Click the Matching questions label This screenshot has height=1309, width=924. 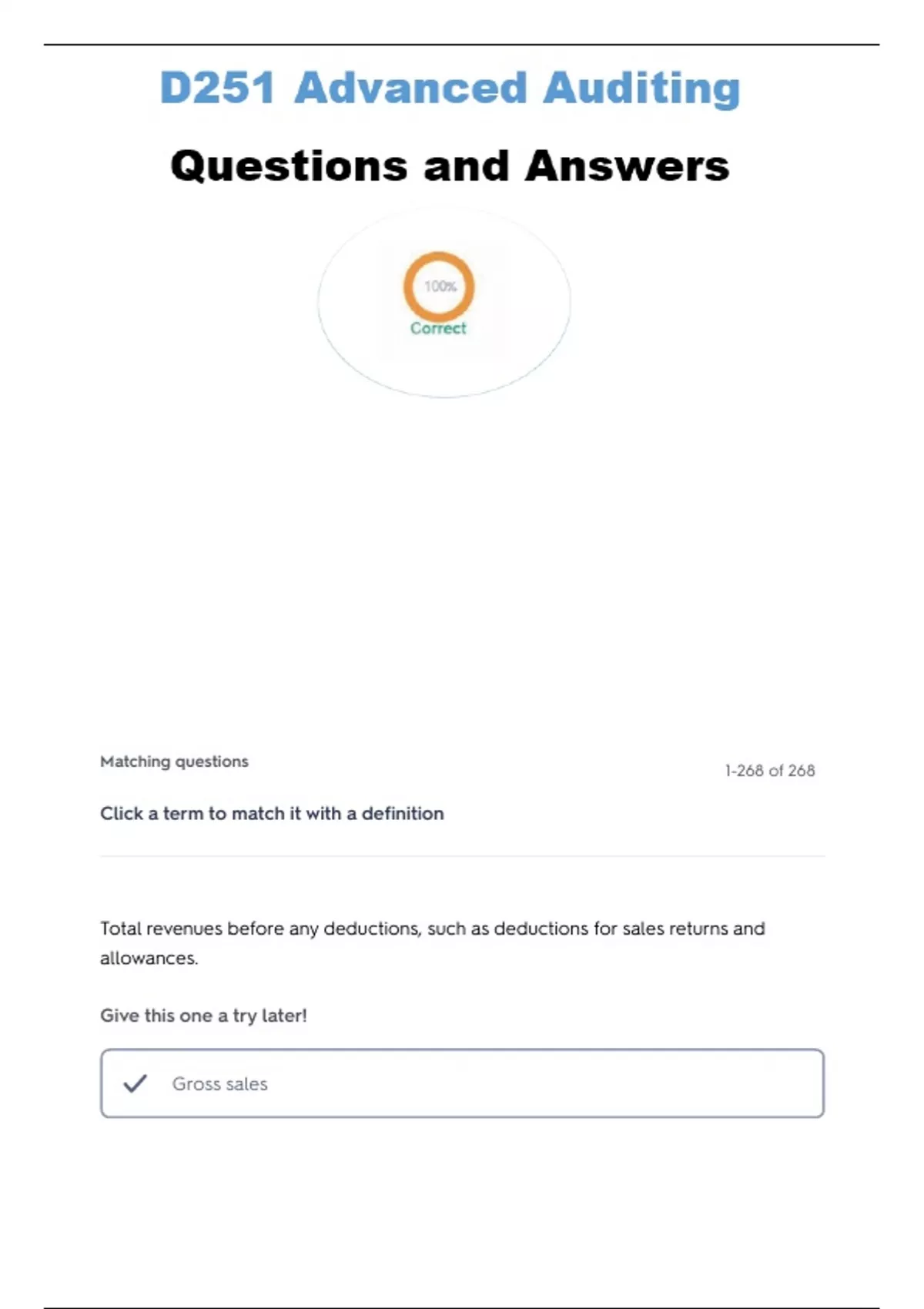174,762
